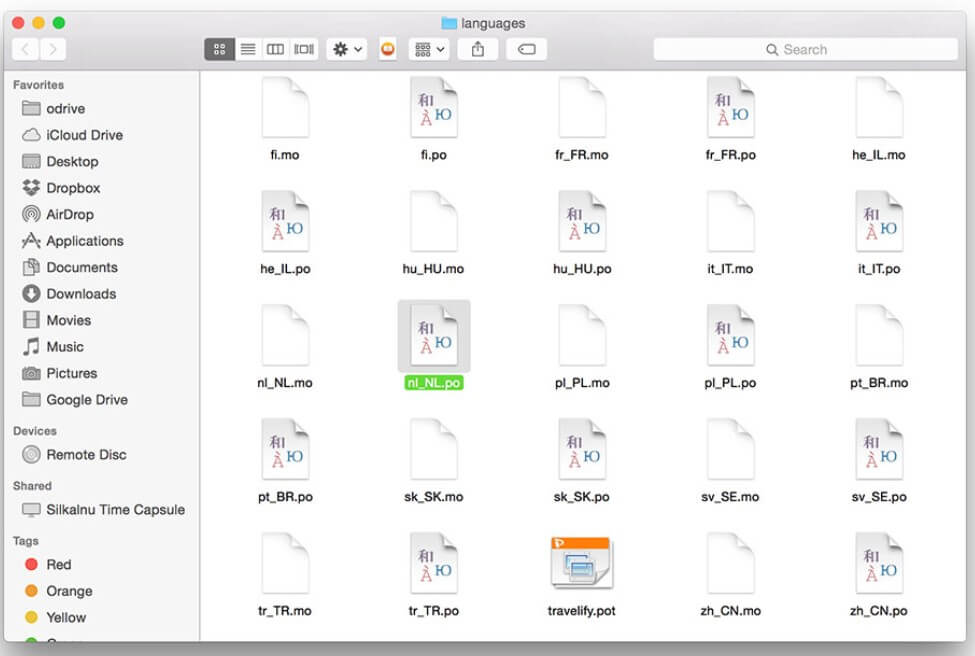Screen dimensions: 975x656
Task: Click the orange app icon in toolbar
Action: [387, 49]
